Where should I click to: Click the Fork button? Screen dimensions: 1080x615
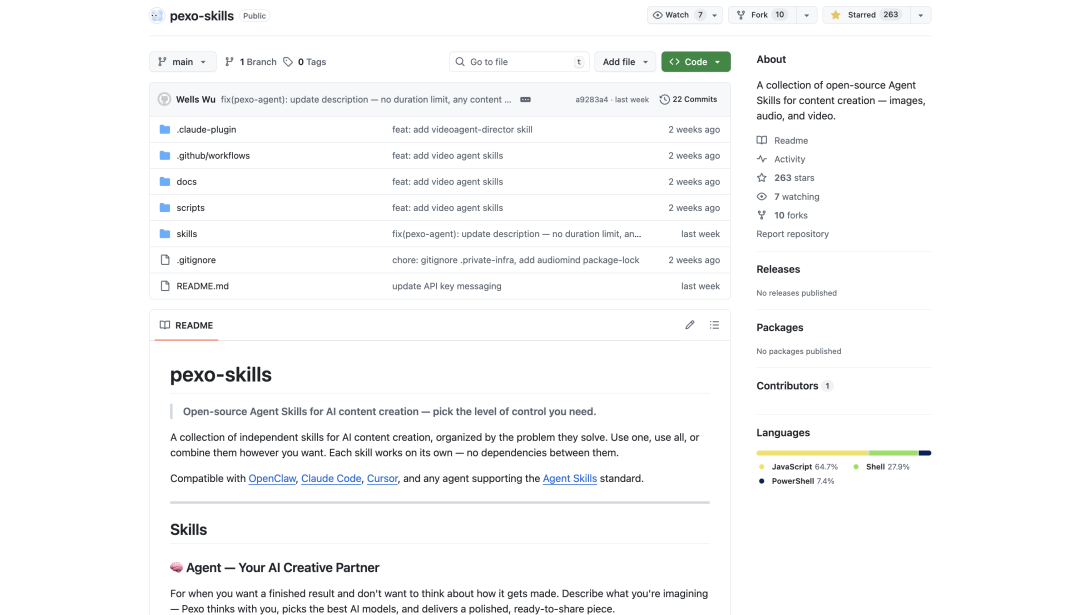[762, 15]
